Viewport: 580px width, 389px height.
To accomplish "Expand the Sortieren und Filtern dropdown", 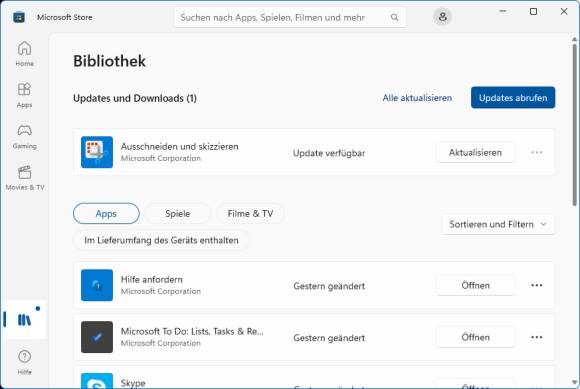I will pyautogui.click(x=498, y=224).
